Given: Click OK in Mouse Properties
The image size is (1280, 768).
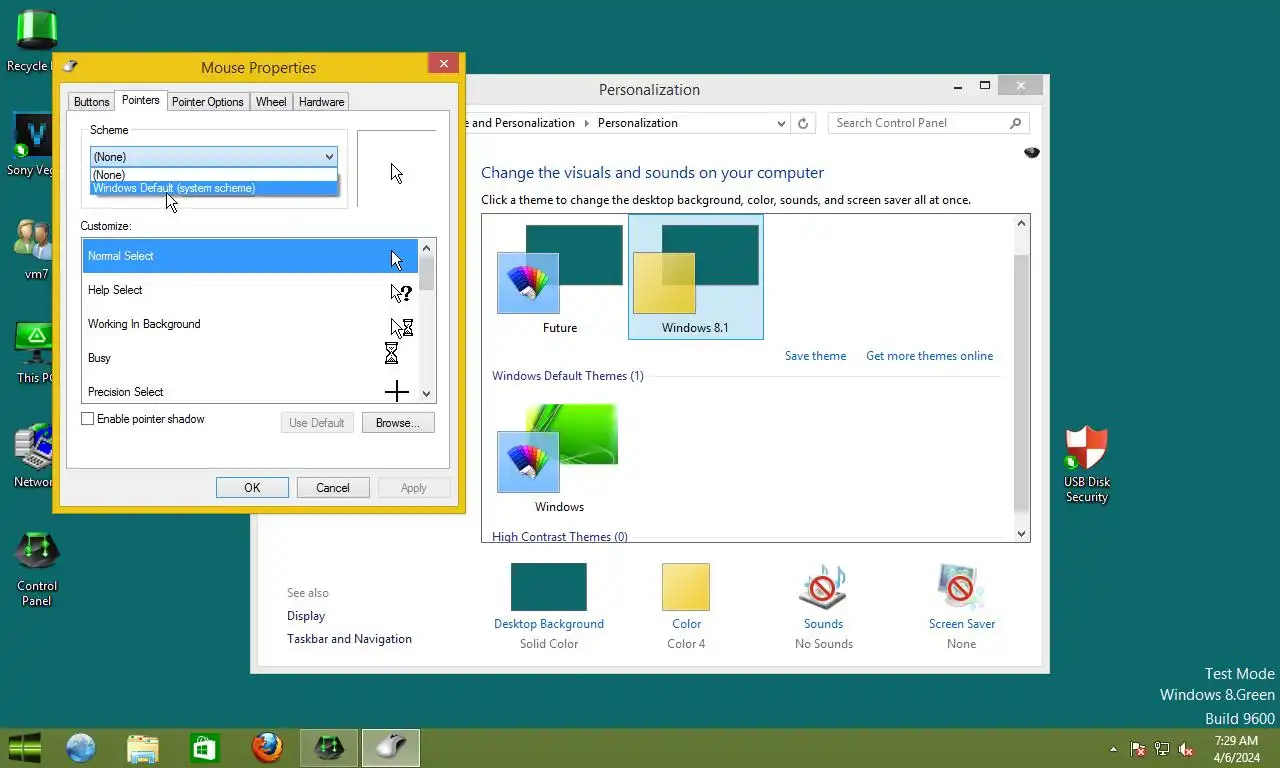Looking at the screenshot, I should point(252,488).
